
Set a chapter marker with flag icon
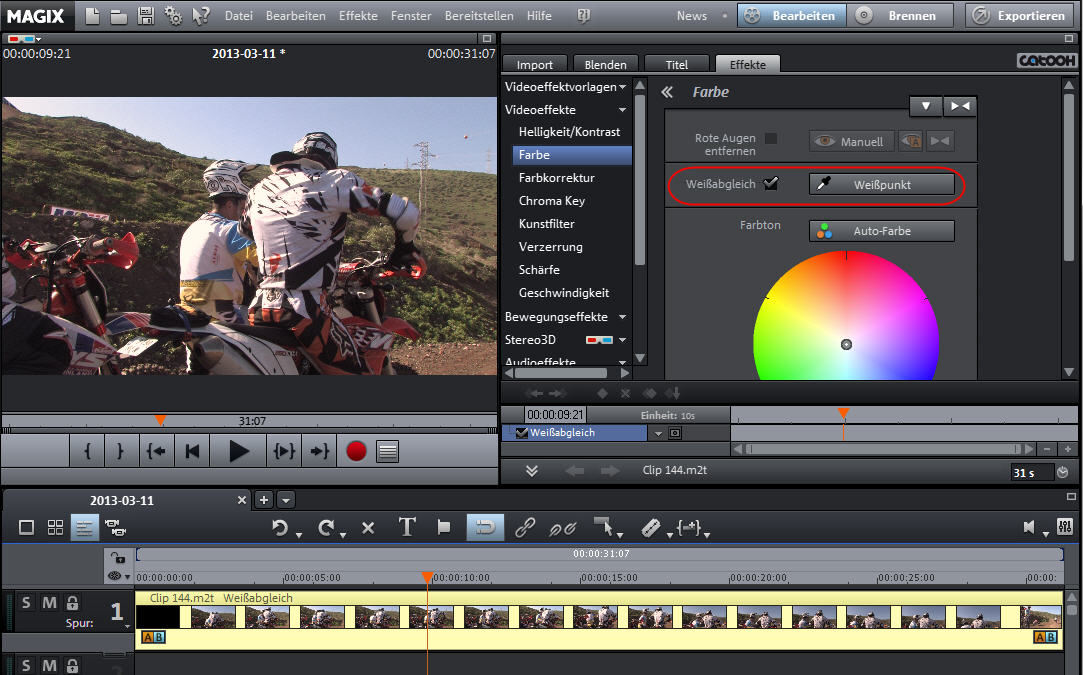[444, 528]
